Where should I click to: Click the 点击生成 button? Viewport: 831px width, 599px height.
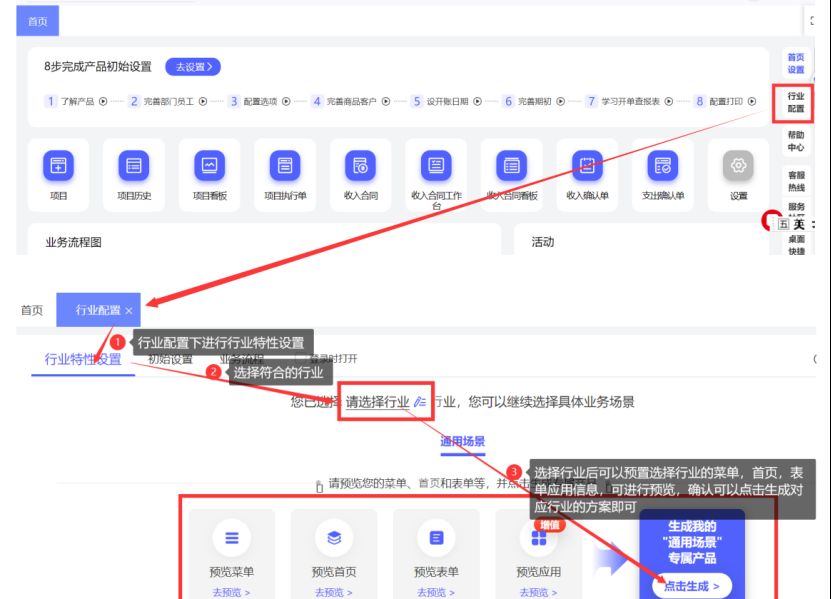pyautogui.click(x=691, y=586)
